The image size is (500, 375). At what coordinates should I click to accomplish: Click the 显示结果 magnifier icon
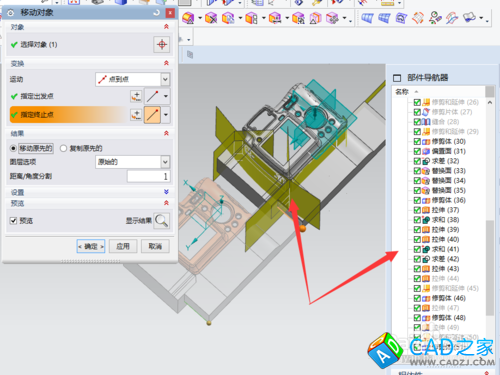[x=162, y=221]
